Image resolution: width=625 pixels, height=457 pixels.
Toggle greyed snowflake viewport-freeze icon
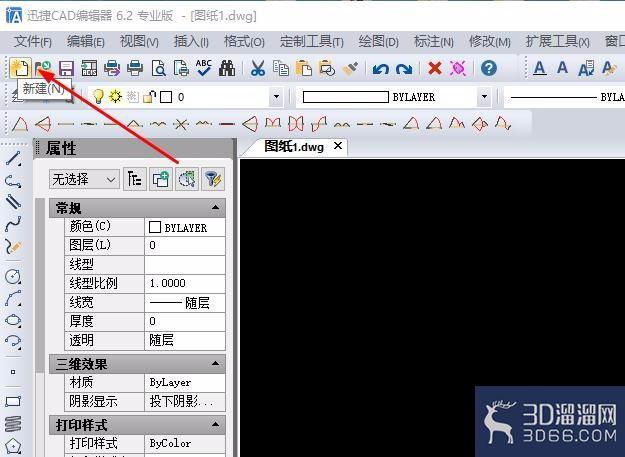click(x=133, y=96)
